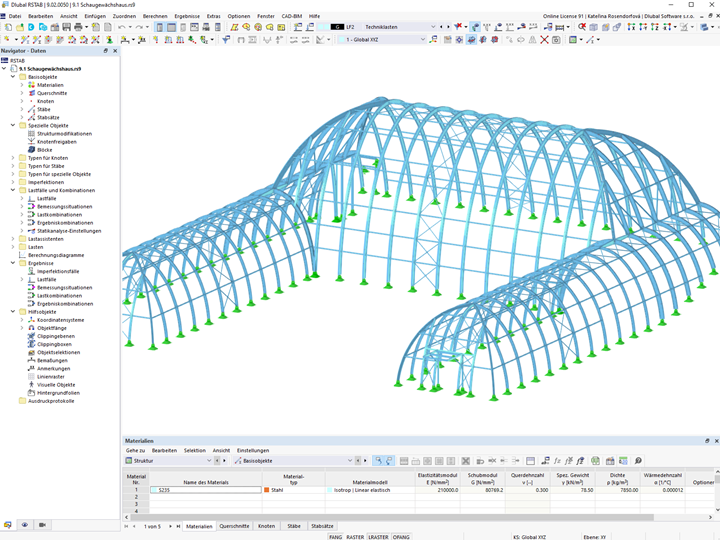Click Einstellungen in Materialien panel menu
The image size is (720, 540).
[x=253, y=450]
